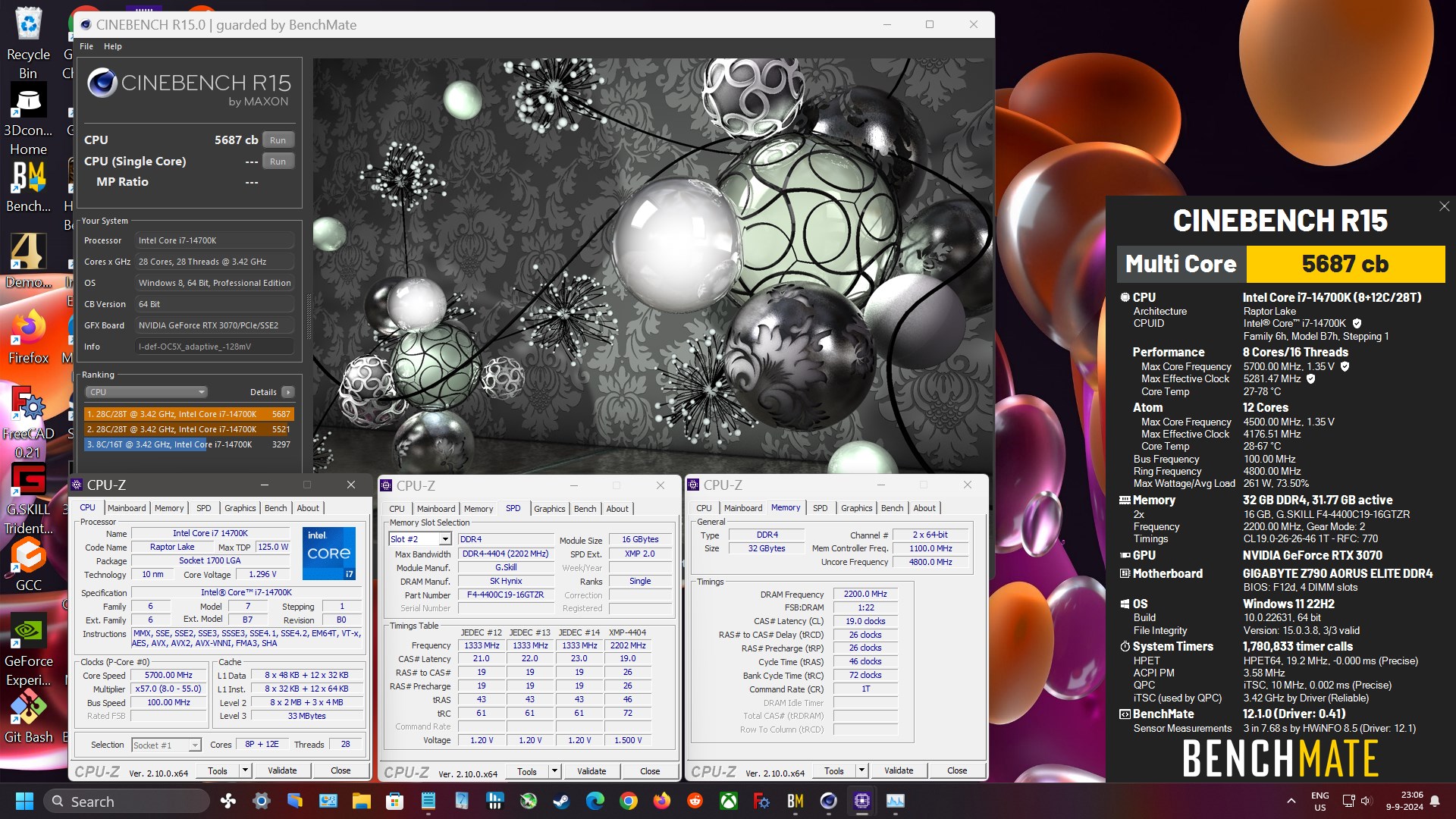Open About tab in middle CPU-Z window
The height and width of the screenshot is (819, 1456).
pos(617,509)
